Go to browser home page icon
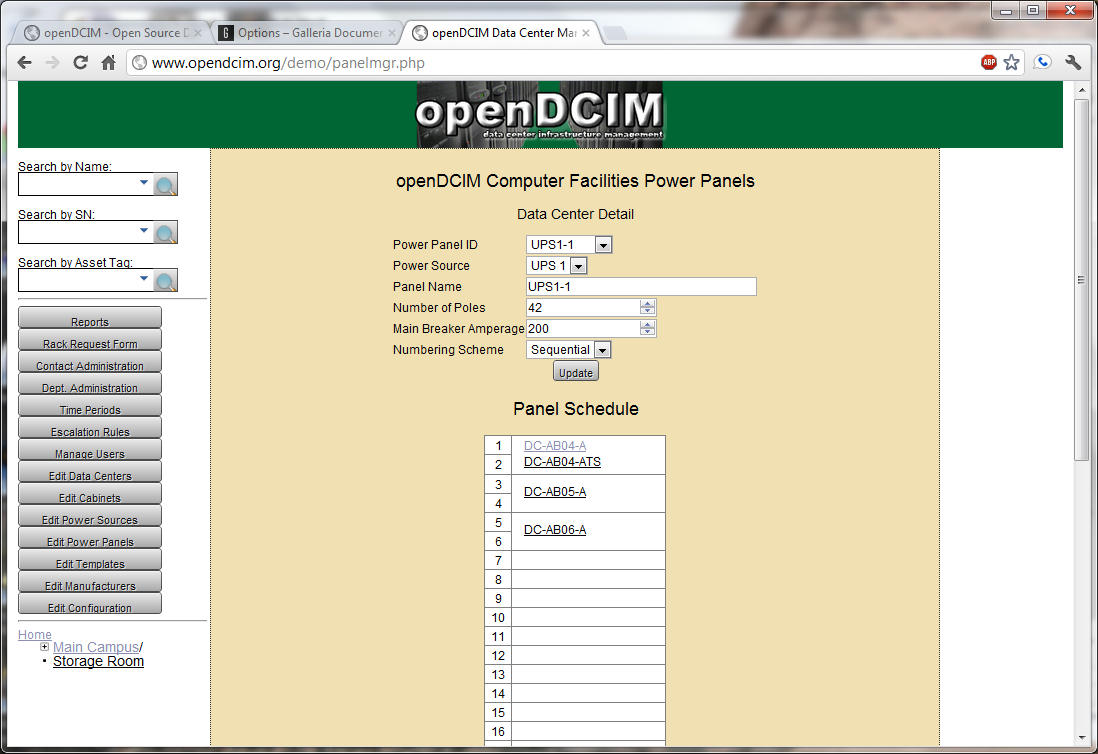The image size is (1098, 754). [109, 63]
